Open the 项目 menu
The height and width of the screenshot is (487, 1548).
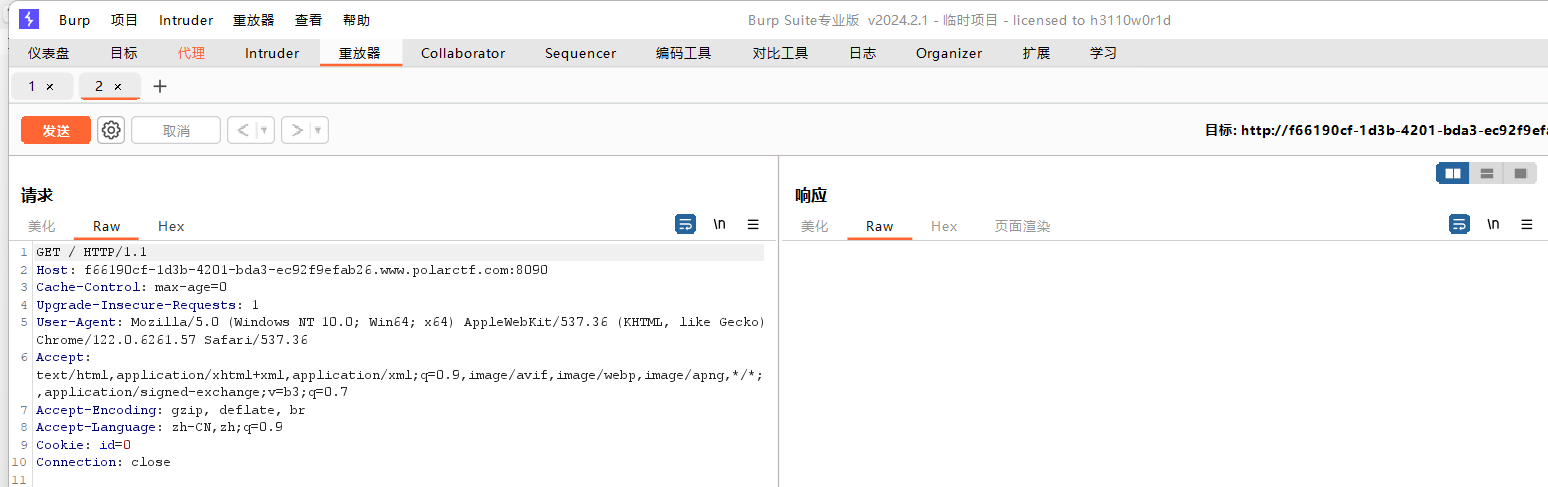[124, 20]
